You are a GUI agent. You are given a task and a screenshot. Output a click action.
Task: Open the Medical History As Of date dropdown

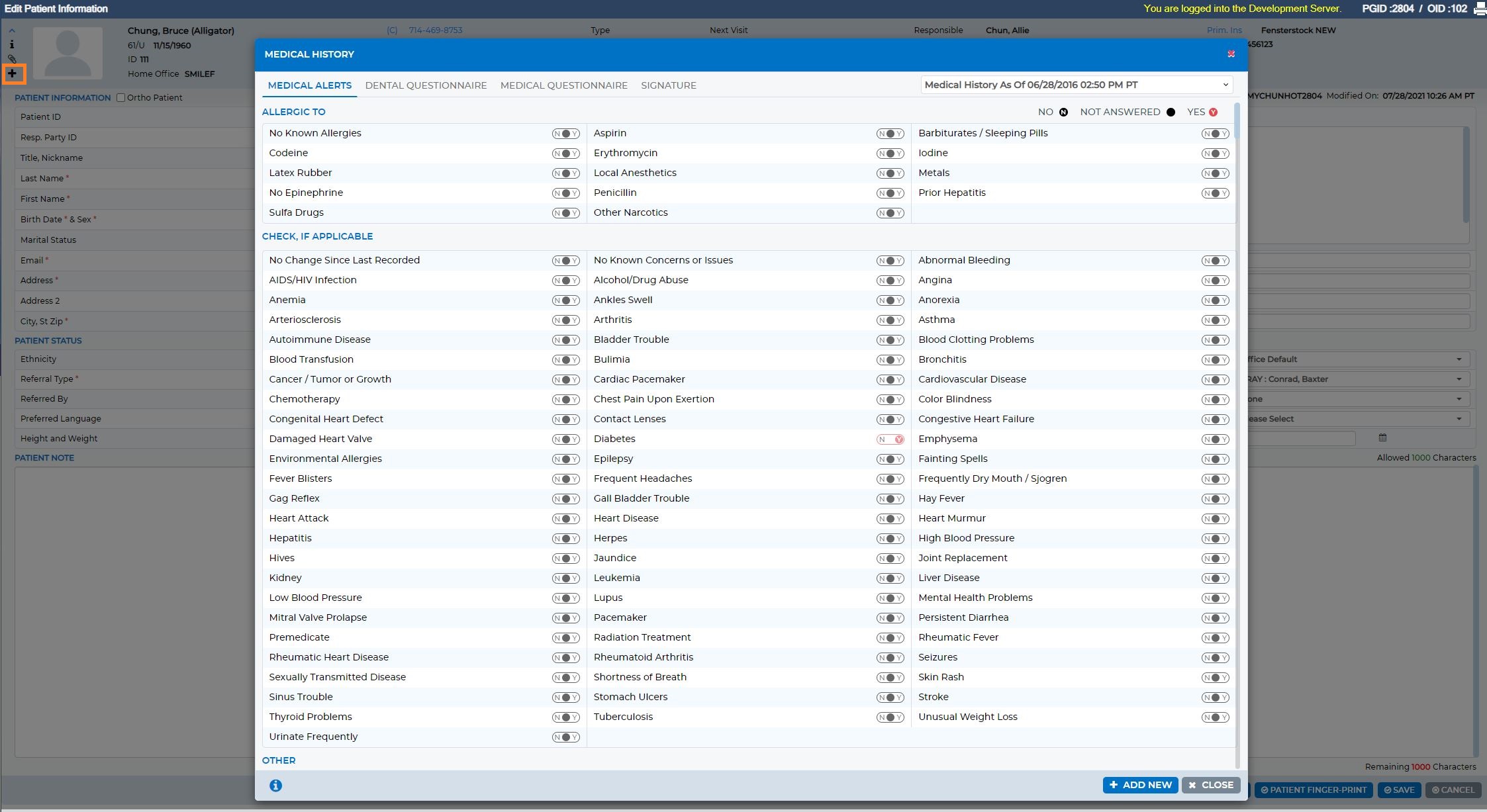[1077, 85]
